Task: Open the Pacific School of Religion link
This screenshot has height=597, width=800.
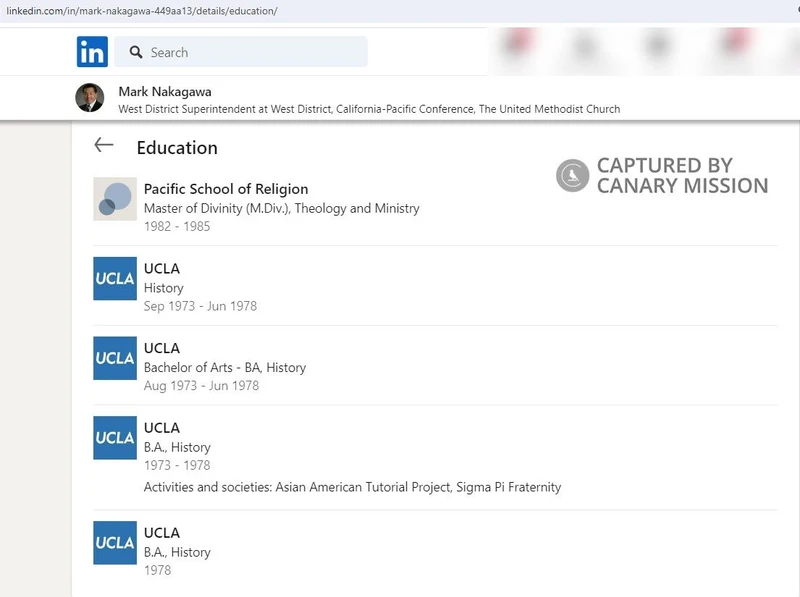Action: pyautogui.click(x=226, y=189)
